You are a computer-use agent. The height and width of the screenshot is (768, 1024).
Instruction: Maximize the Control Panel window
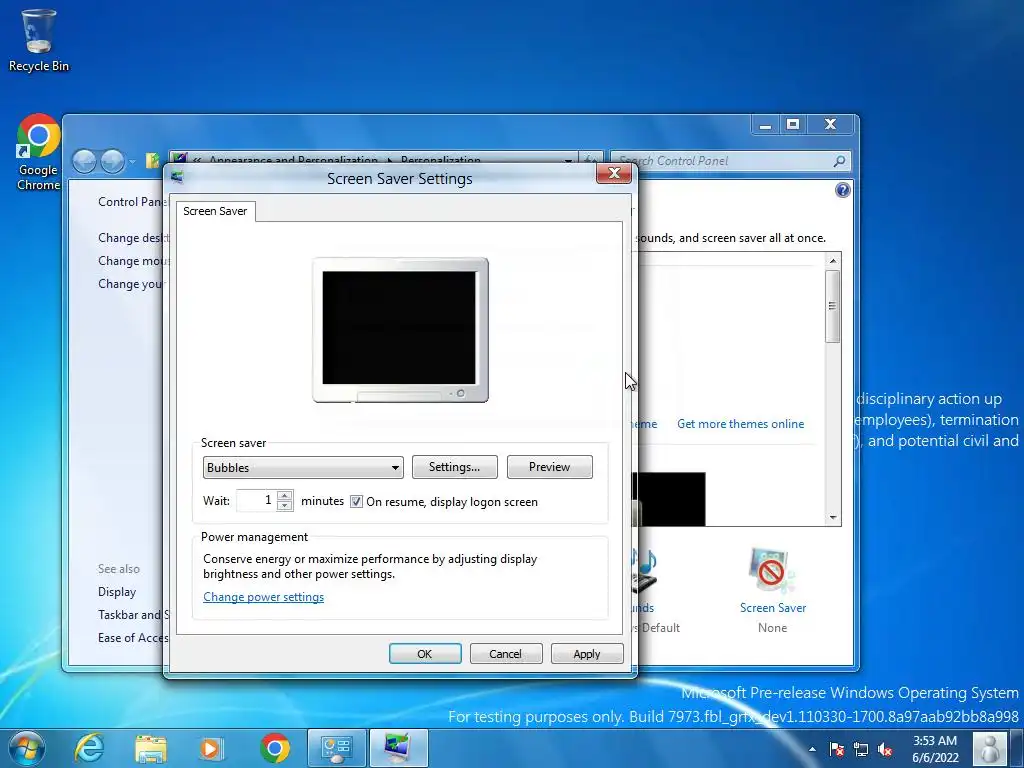click(793, 124)
